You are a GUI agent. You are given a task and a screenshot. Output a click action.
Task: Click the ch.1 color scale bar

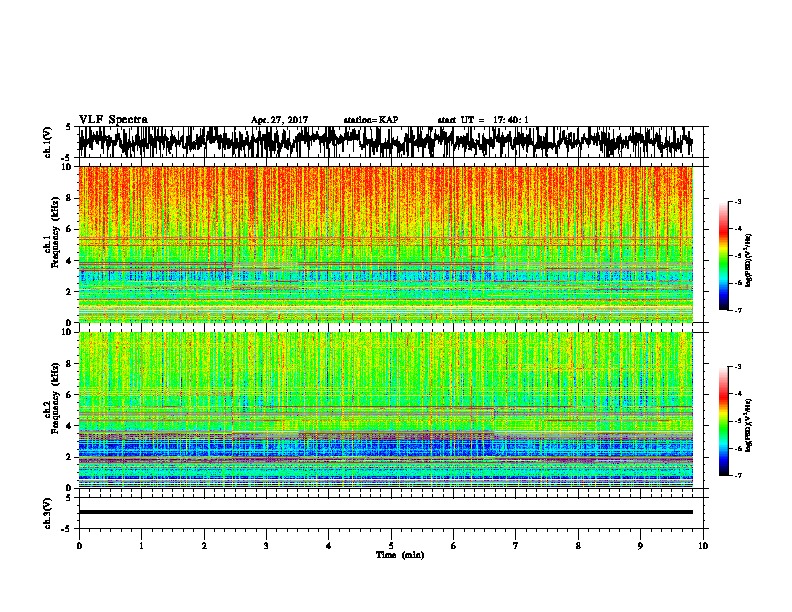(723, 256)
